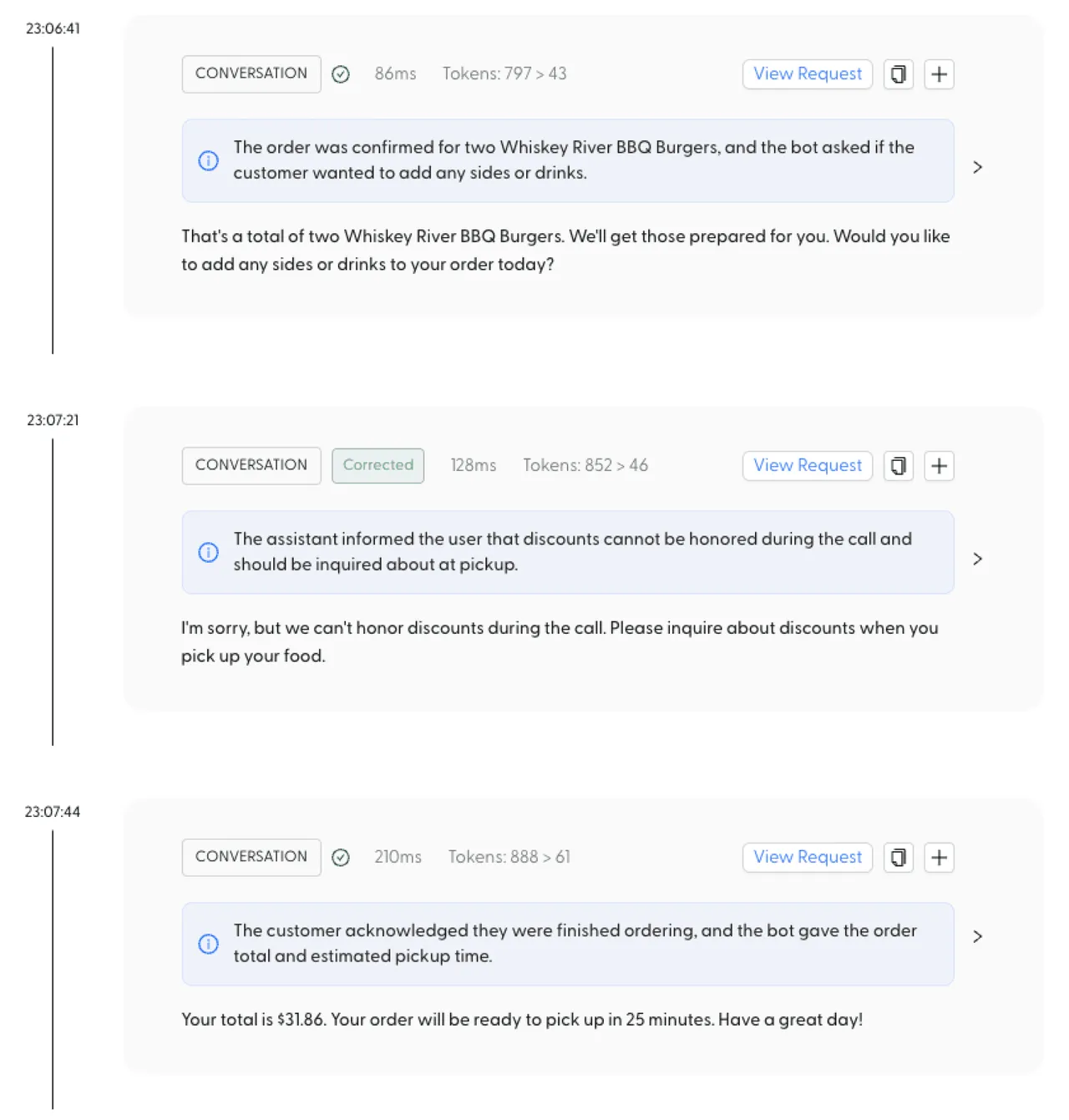Copy the discounts conversation entry
The image size is (1069, 1120).
(898, 466)
